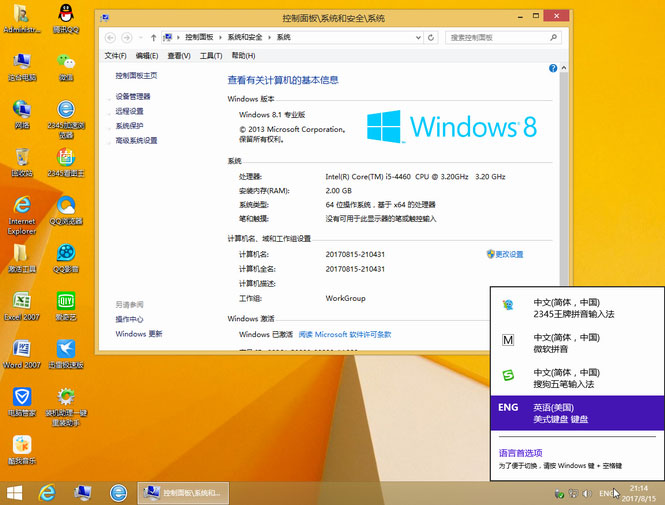The image size is (665, 505).
Task: Launch Tencent QQ penguin desktop icon
Action: (x=66, y=19)
